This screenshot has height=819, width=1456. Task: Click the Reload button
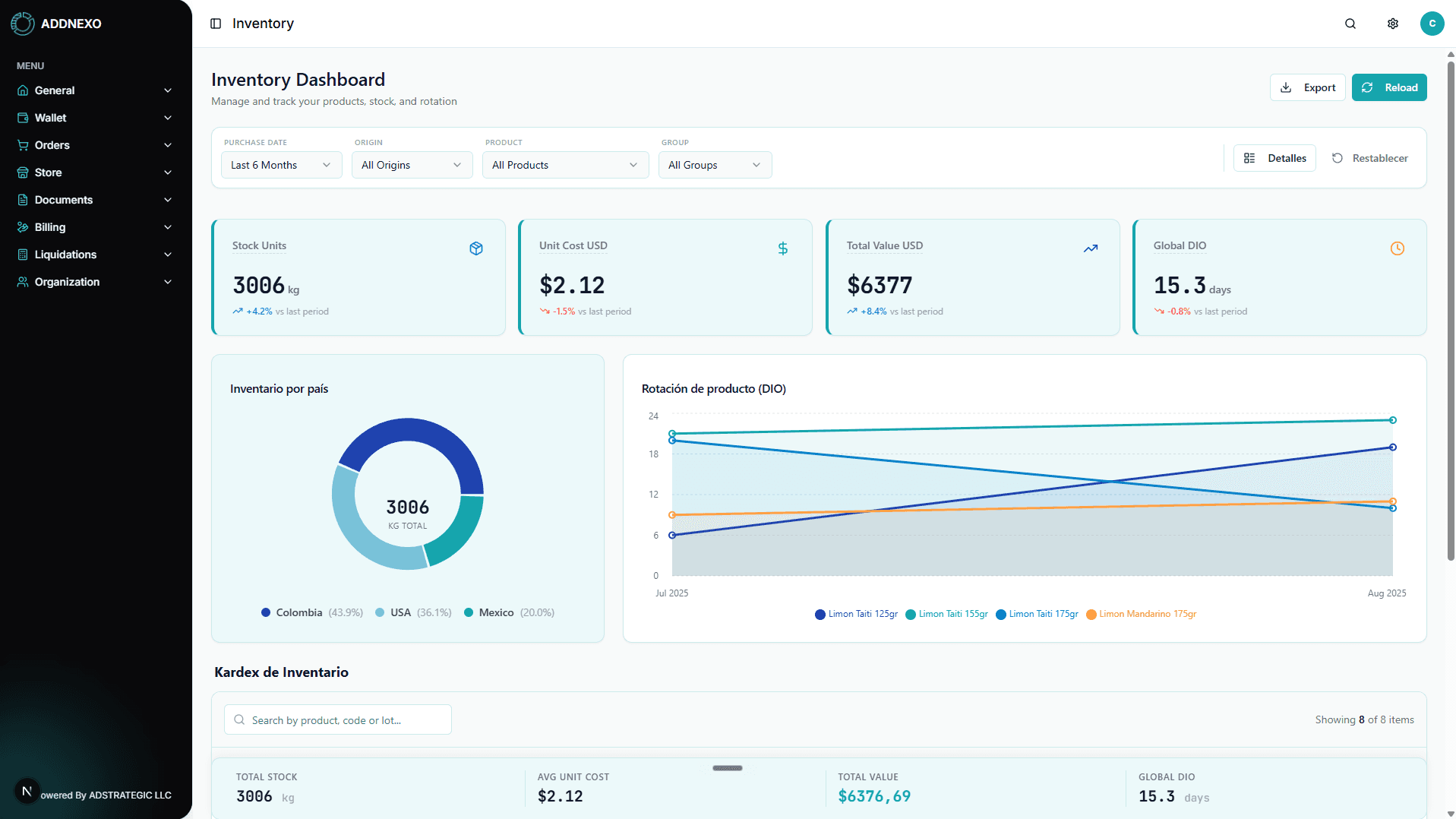pos(1389,87)
